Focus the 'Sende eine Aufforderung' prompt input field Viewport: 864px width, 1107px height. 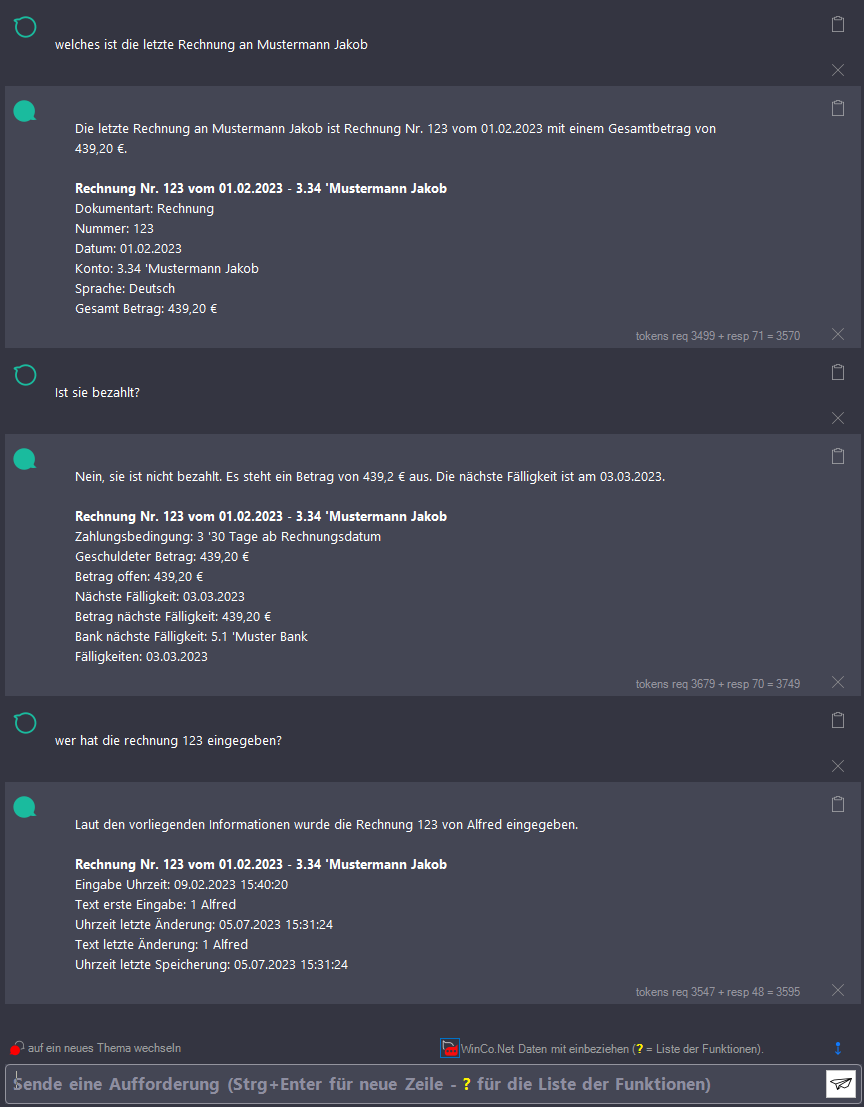click(x=410, y=1084)
